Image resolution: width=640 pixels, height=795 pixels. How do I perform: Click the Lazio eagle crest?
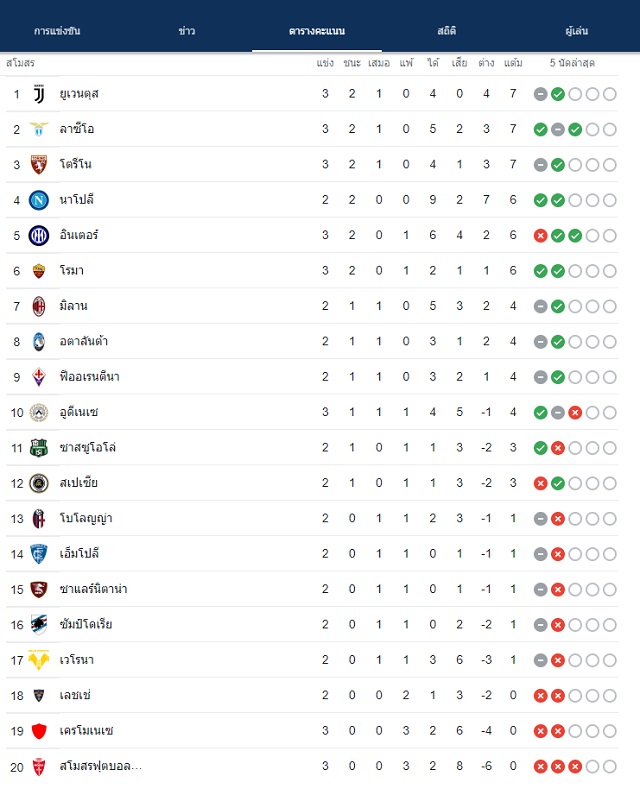(x=39, y=129)
